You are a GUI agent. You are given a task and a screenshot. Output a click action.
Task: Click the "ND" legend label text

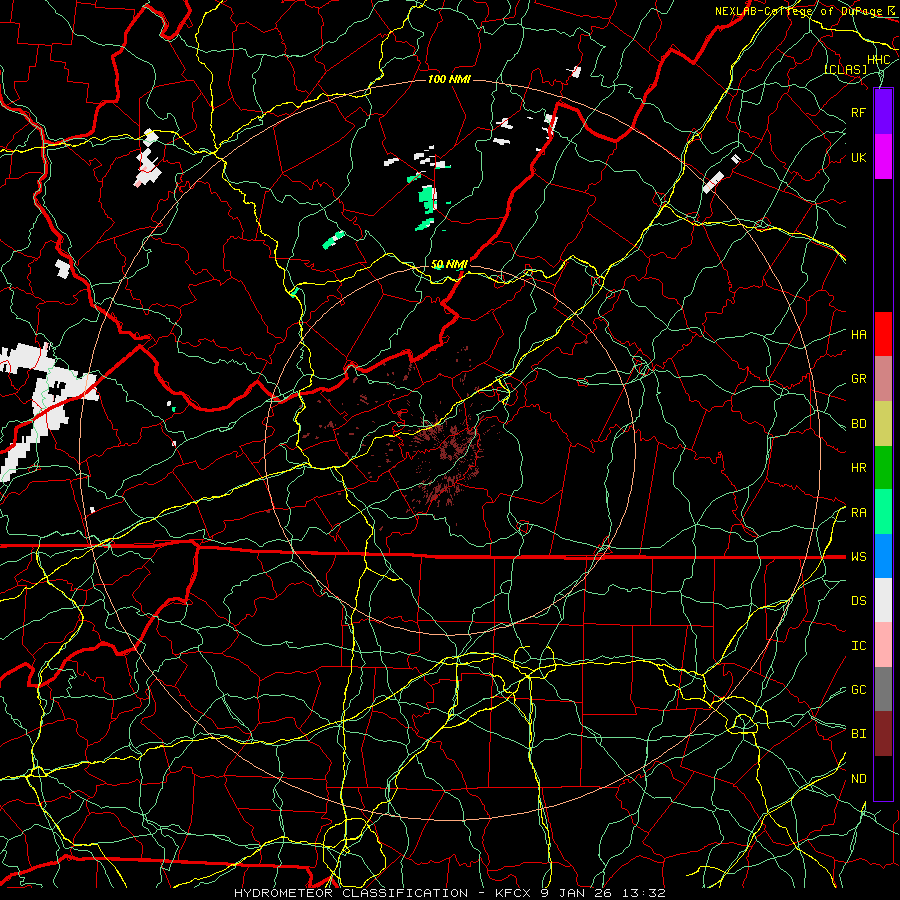click(859, 779)
